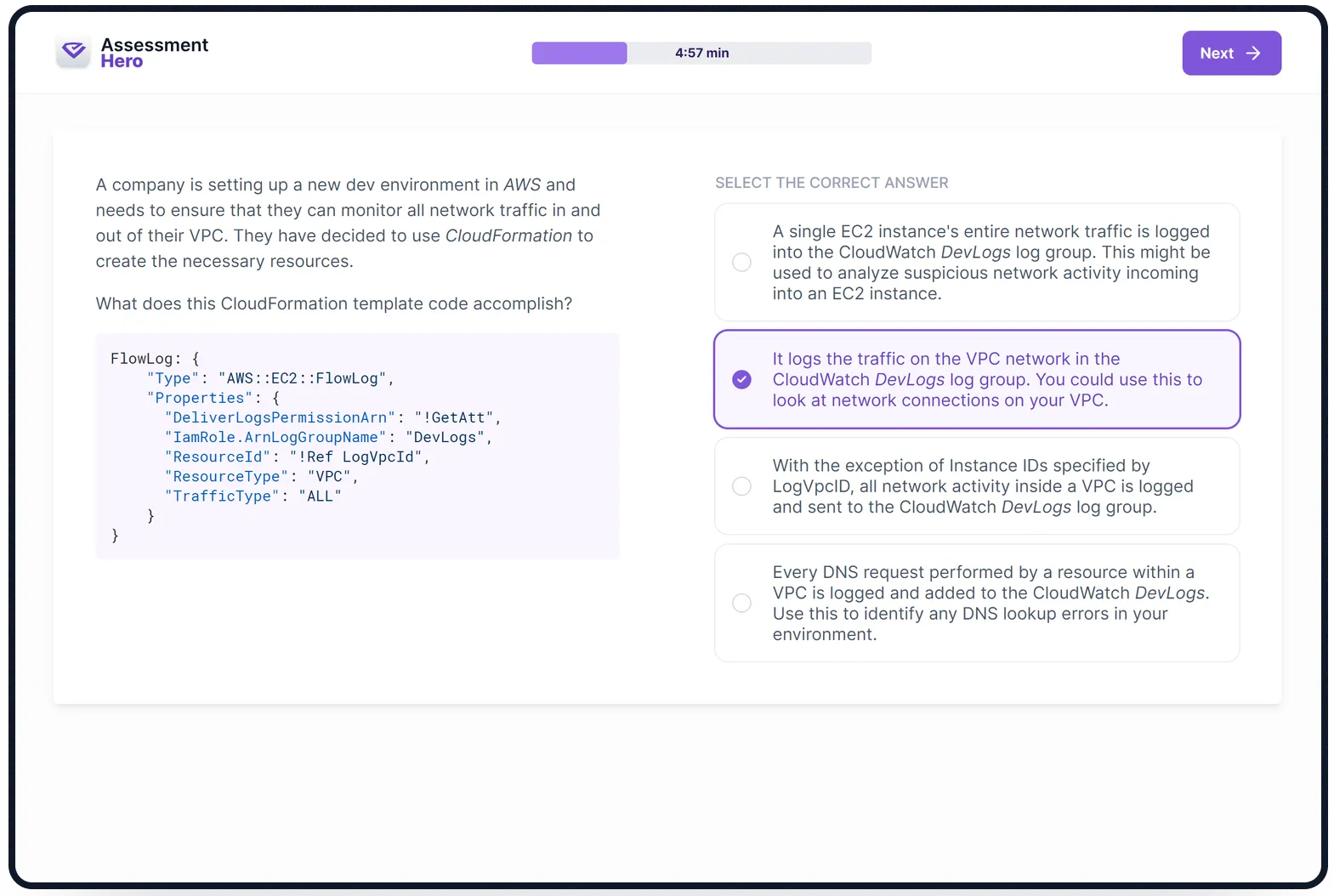The width and height of the screenshot is (1334, 896).
Task: Select radio for Instance IDs exception answer
Action: [x=741, y=486]
